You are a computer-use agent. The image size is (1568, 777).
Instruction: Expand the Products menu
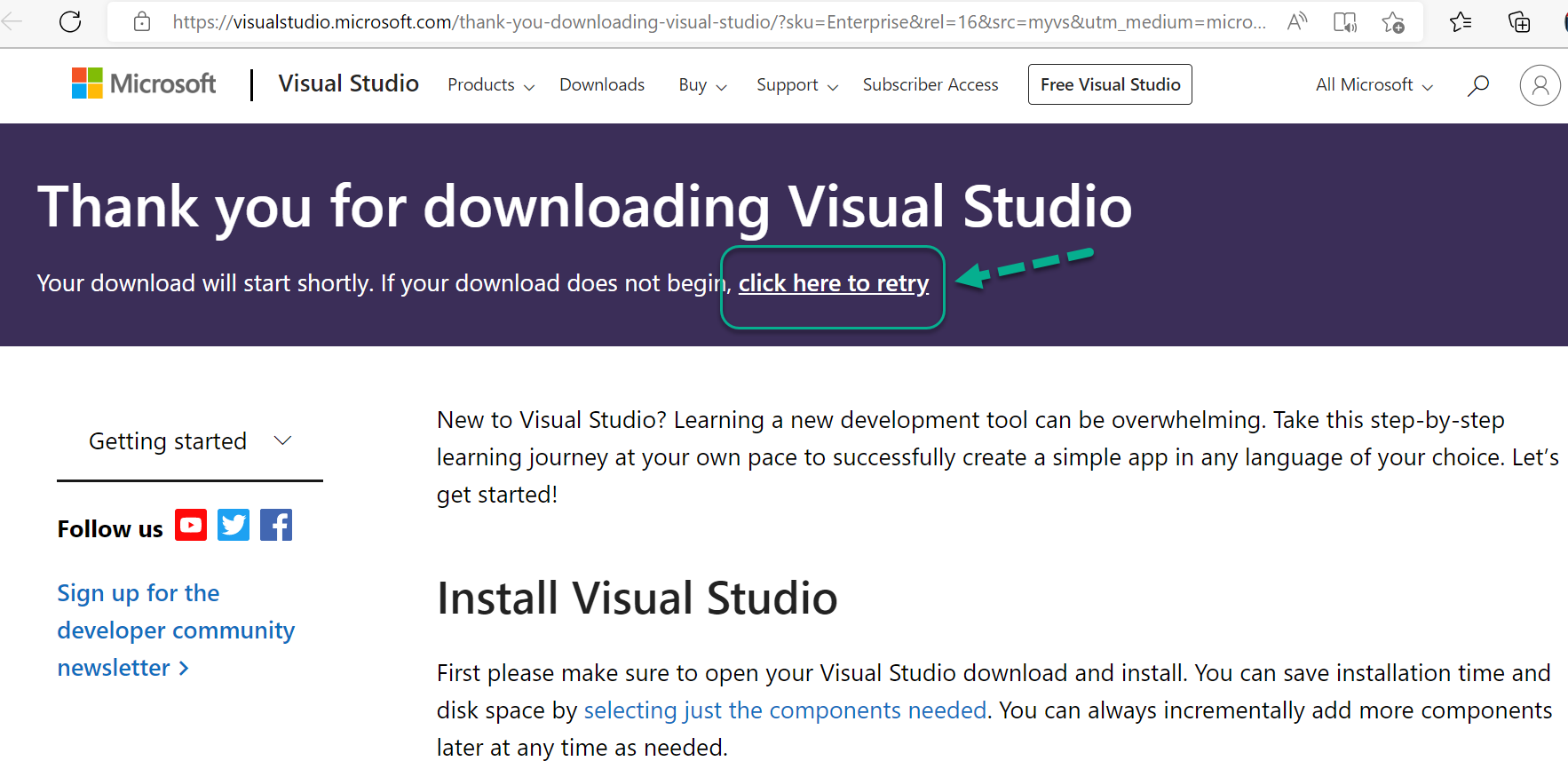pos(490,85)
